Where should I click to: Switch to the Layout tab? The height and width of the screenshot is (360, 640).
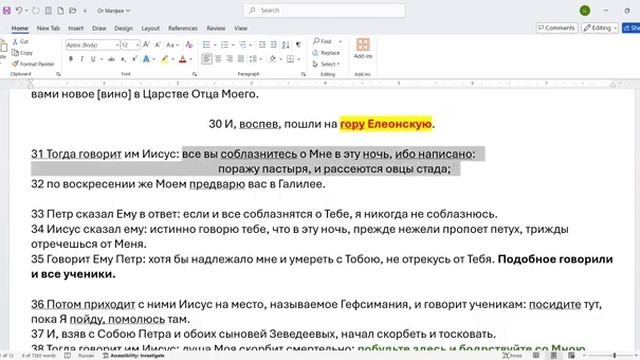pyautogui.click(x=150, y=28)
